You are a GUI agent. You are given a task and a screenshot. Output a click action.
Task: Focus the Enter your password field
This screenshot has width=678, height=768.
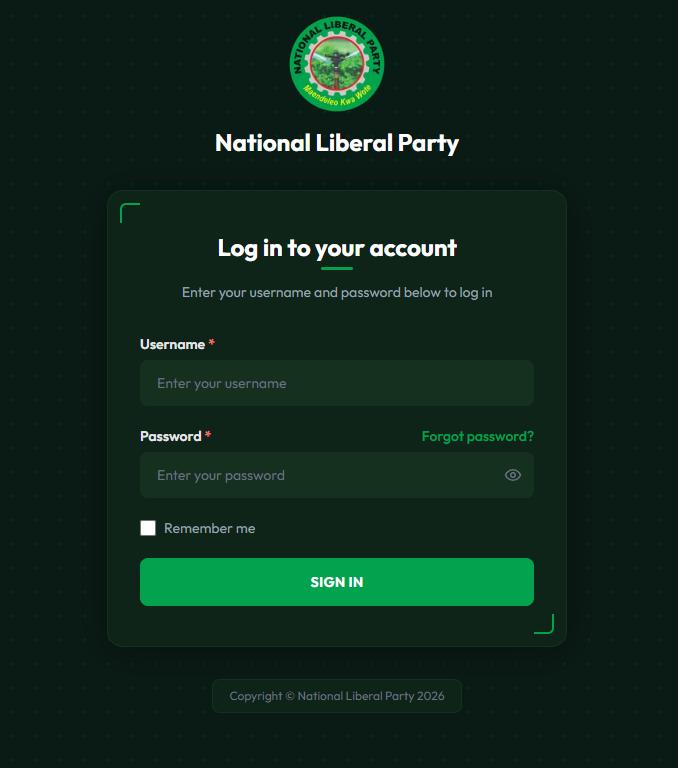[320, 475]
